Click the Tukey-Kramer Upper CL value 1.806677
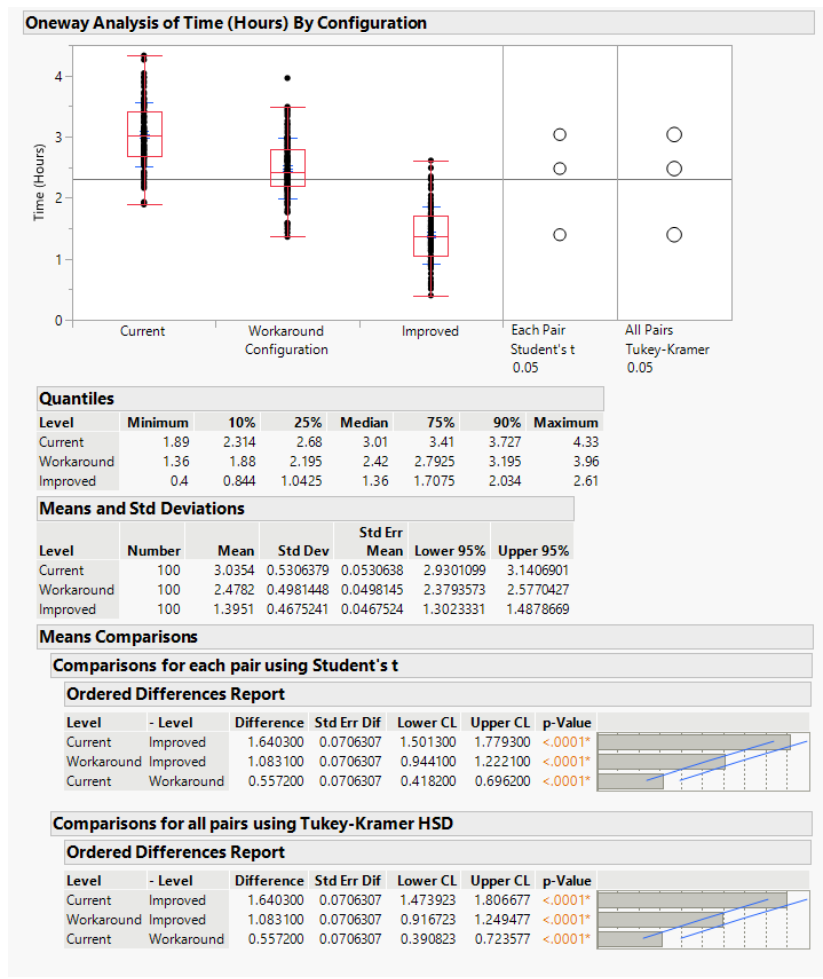 coord(502,900)
